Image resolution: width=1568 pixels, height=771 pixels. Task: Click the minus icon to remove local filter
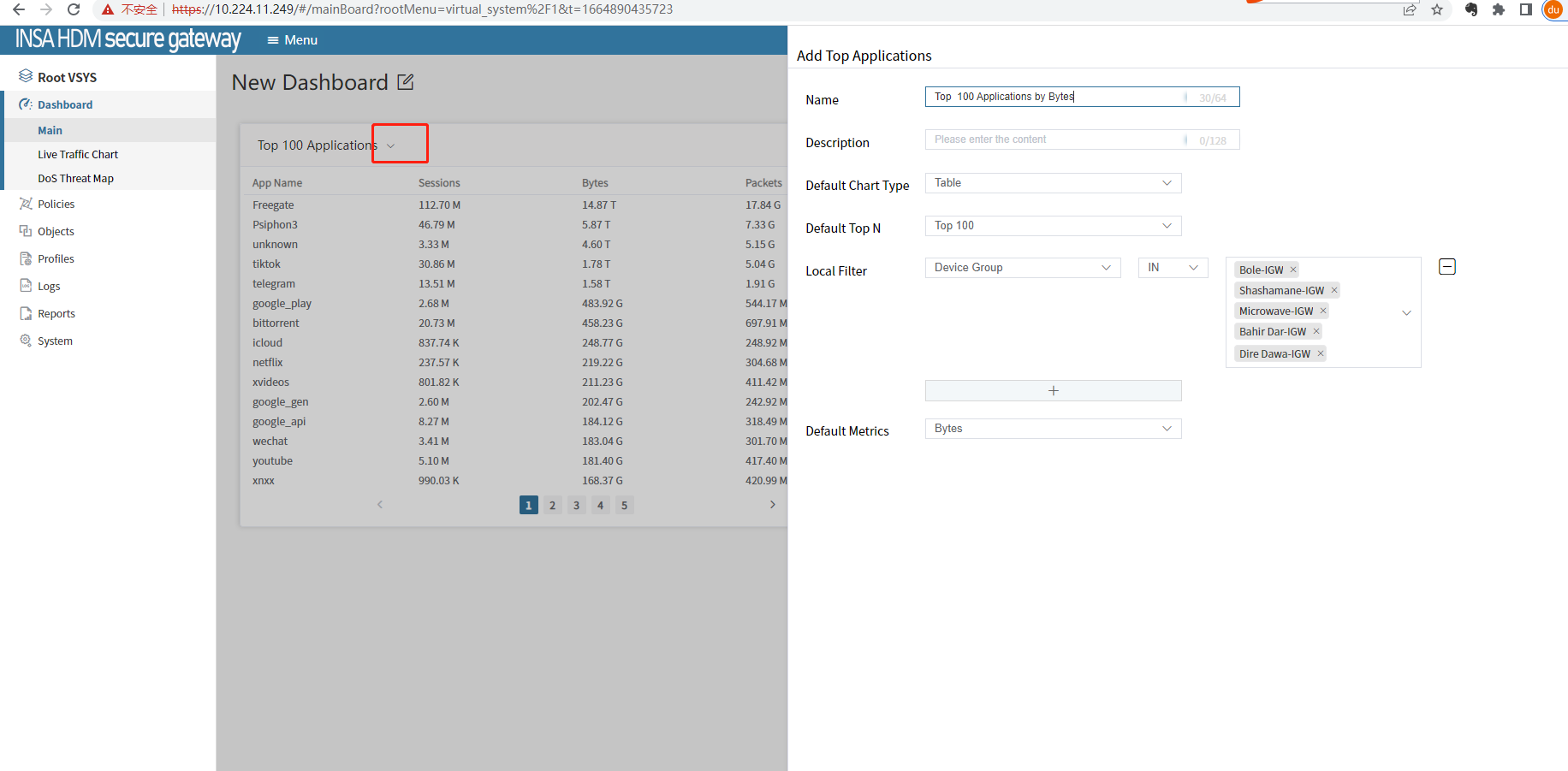1446,267
